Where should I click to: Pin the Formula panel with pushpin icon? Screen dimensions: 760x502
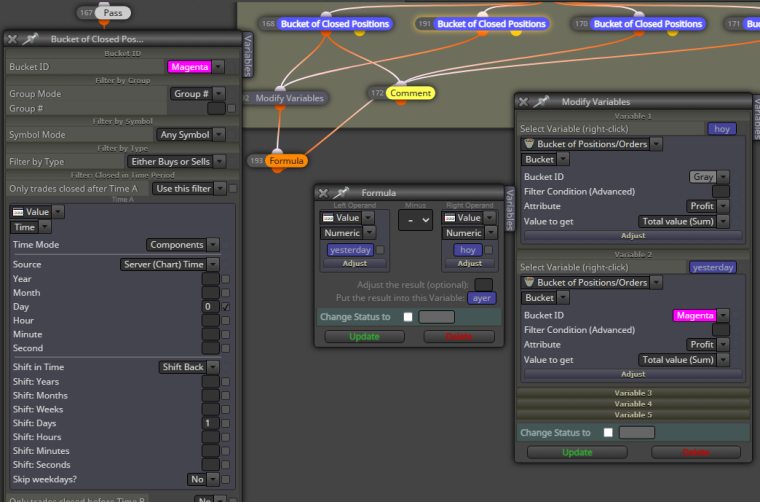(341, 192)
